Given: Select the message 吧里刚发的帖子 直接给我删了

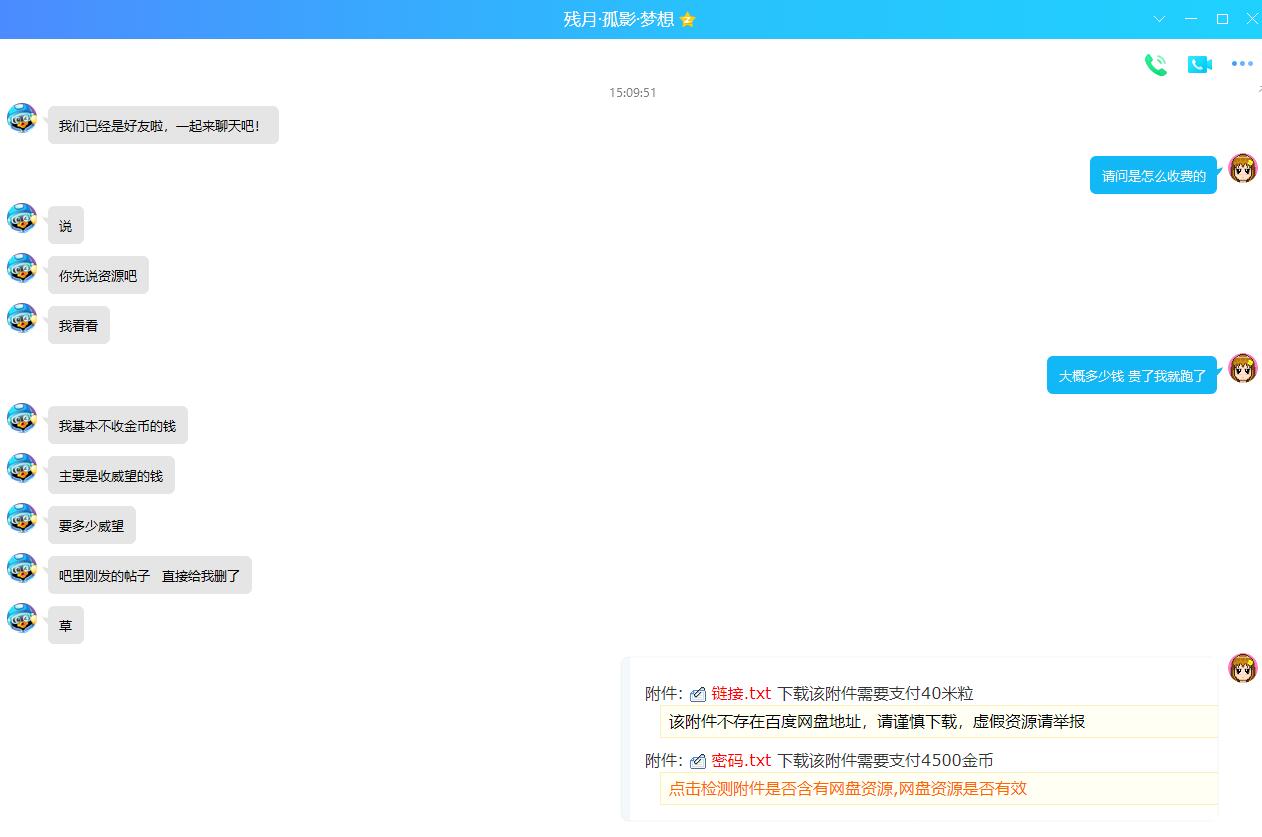Looking at the screenshot, I should pos(150,575).
